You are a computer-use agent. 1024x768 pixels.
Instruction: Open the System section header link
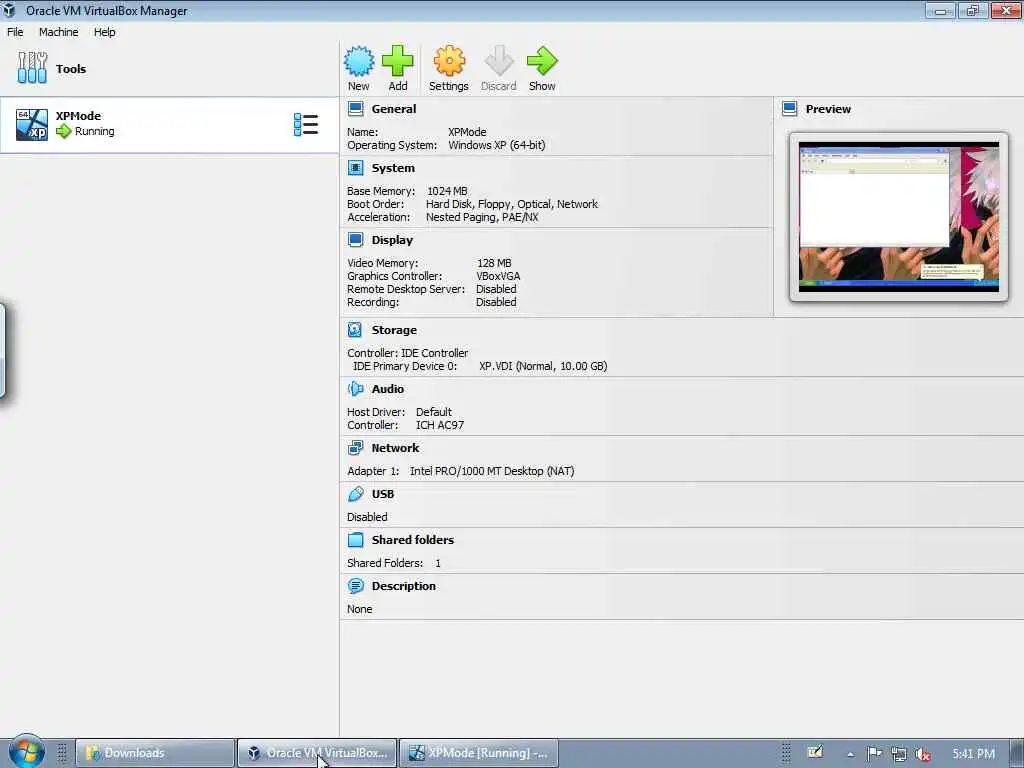pyautogui.click(x=393, y=168)
